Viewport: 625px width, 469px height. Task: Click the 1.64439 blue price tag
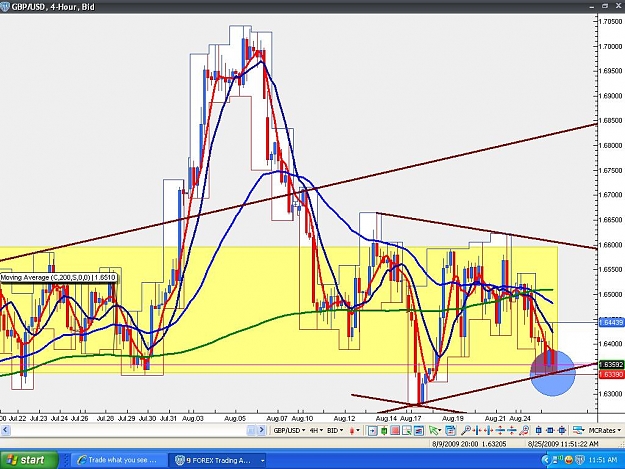[611, 322]
